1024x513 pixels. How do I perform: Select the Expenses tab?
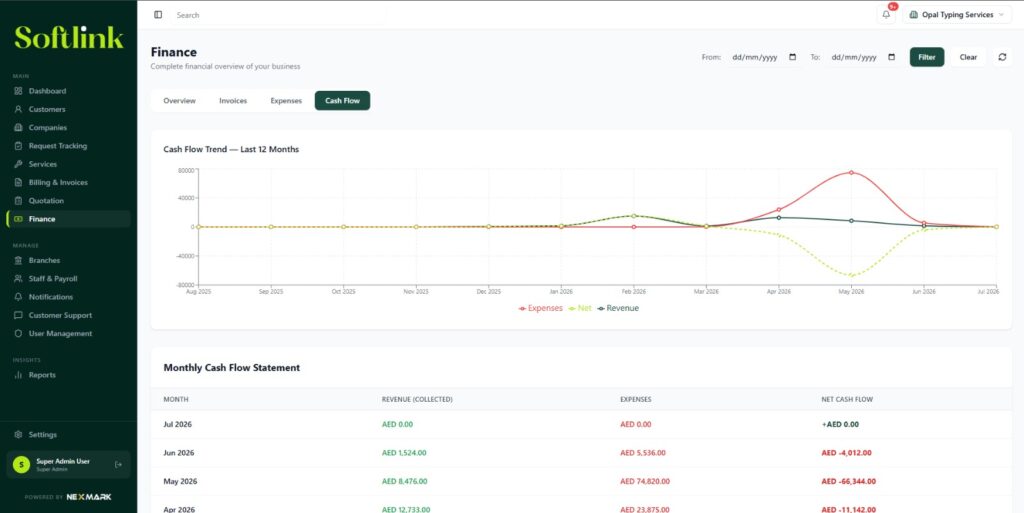[286, 101]
